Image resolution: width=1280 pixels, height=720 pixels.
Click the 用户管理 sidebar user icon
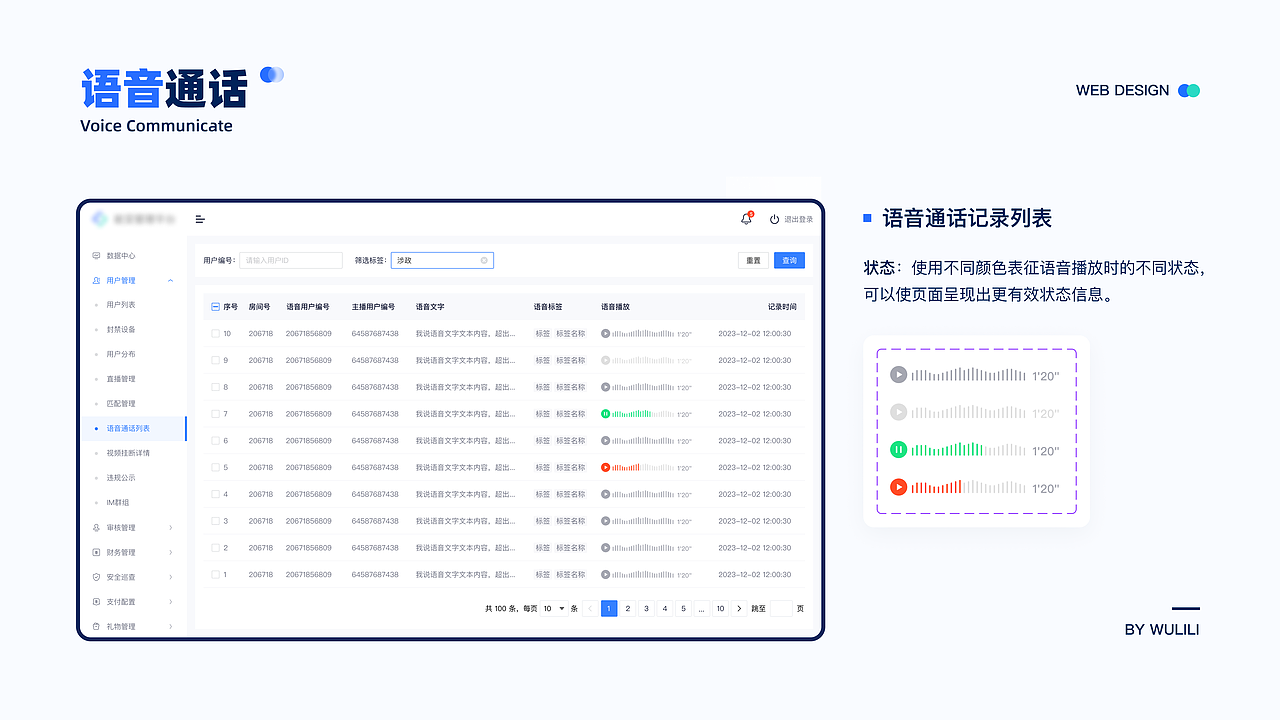[96, 281]
